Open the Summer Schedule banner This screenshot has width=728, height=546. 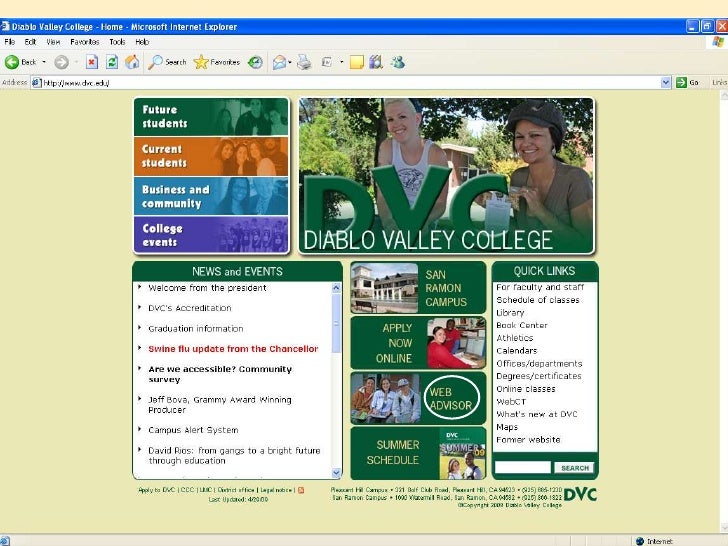click(x=418, y=453)
